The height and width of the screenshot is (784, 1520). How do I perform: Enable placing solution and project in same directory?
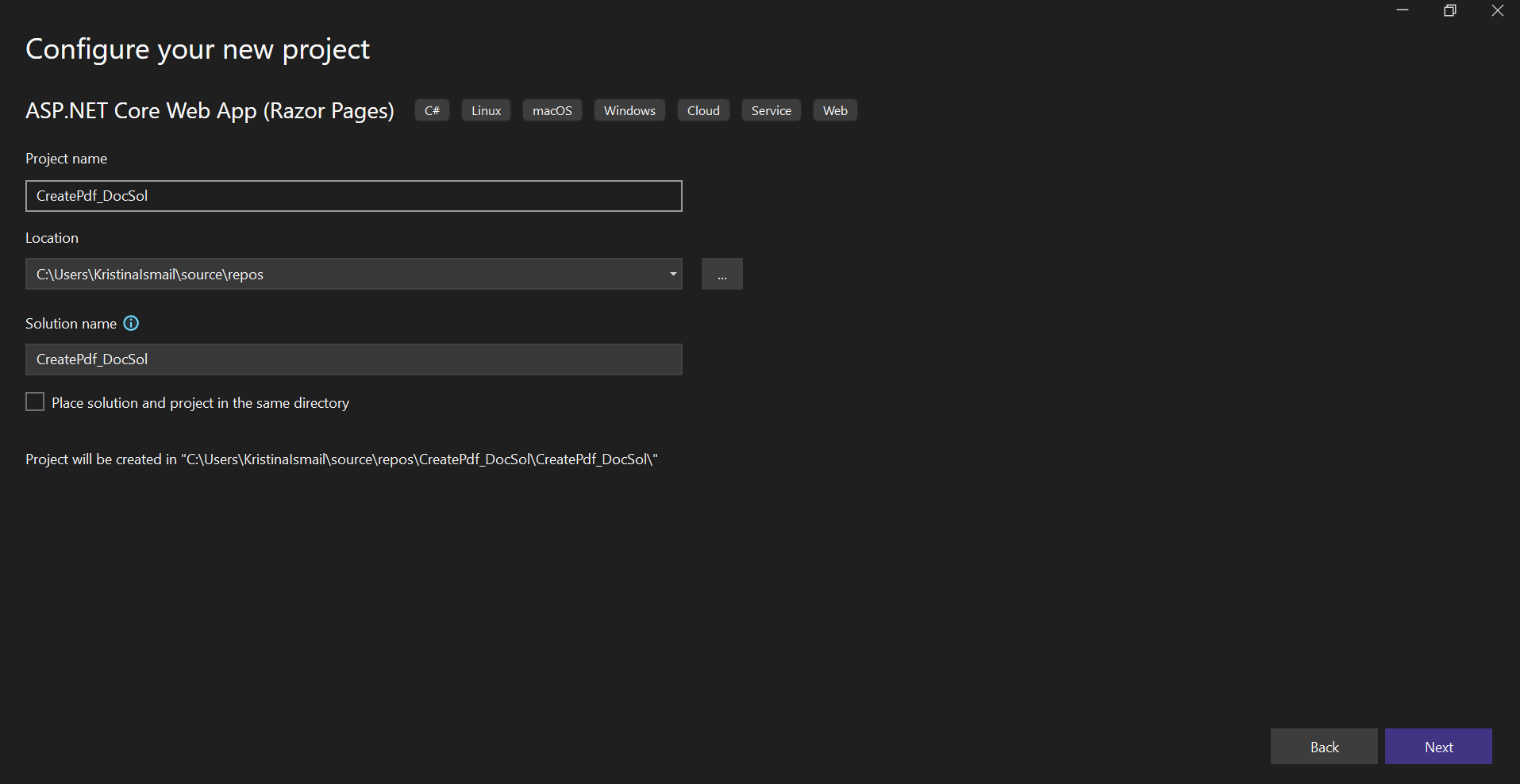(34, 402)
